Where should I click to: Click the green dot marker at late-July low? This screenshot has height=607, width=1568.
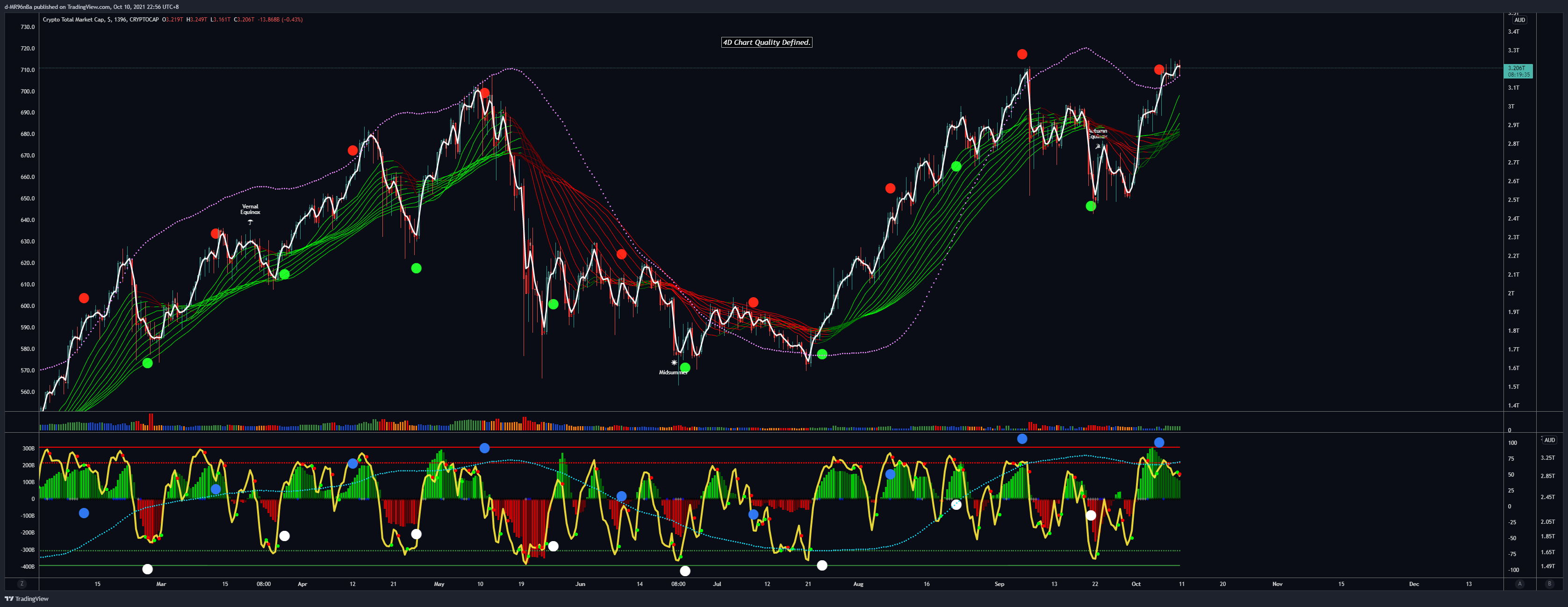point(822,354)
